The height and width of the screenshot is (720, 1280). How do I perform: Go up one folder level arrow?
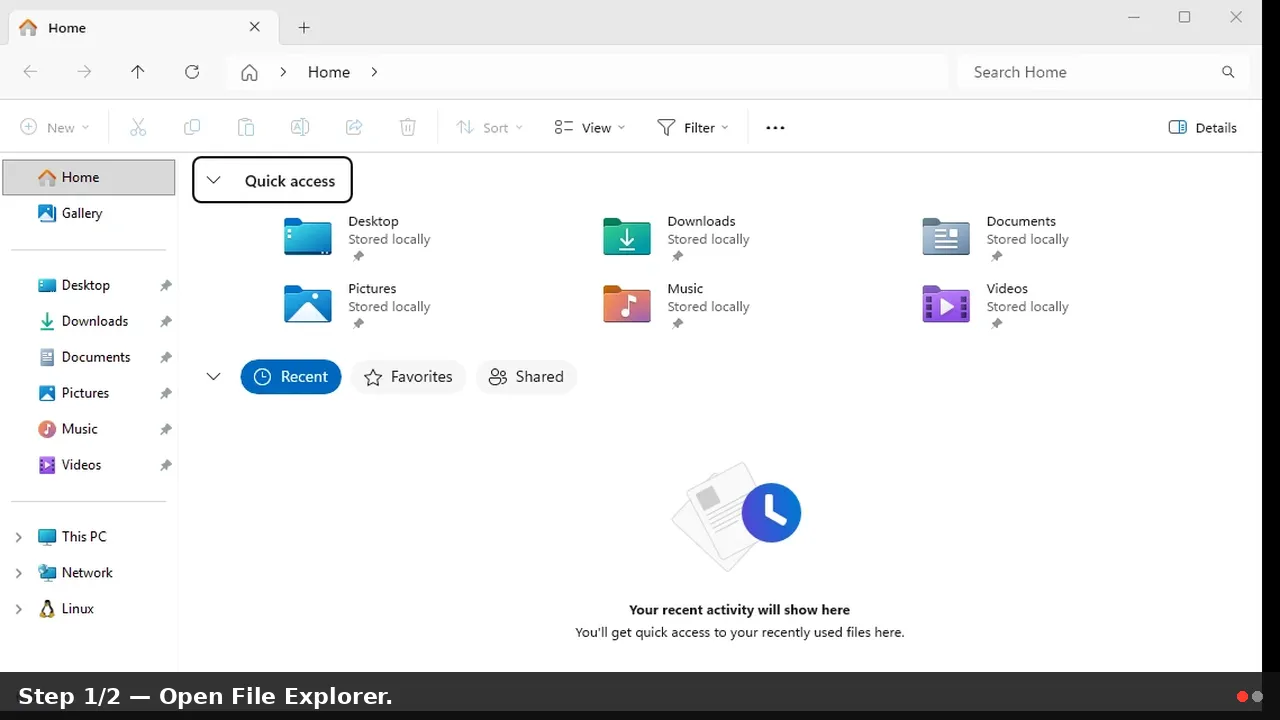(138, 72)
